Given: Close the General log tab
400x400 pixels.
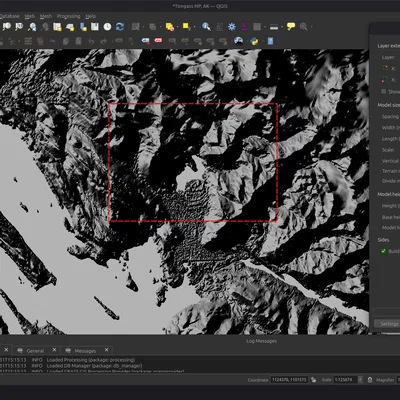Looking at the screenshot, I should pyautogui.click(x=54, y=350).
